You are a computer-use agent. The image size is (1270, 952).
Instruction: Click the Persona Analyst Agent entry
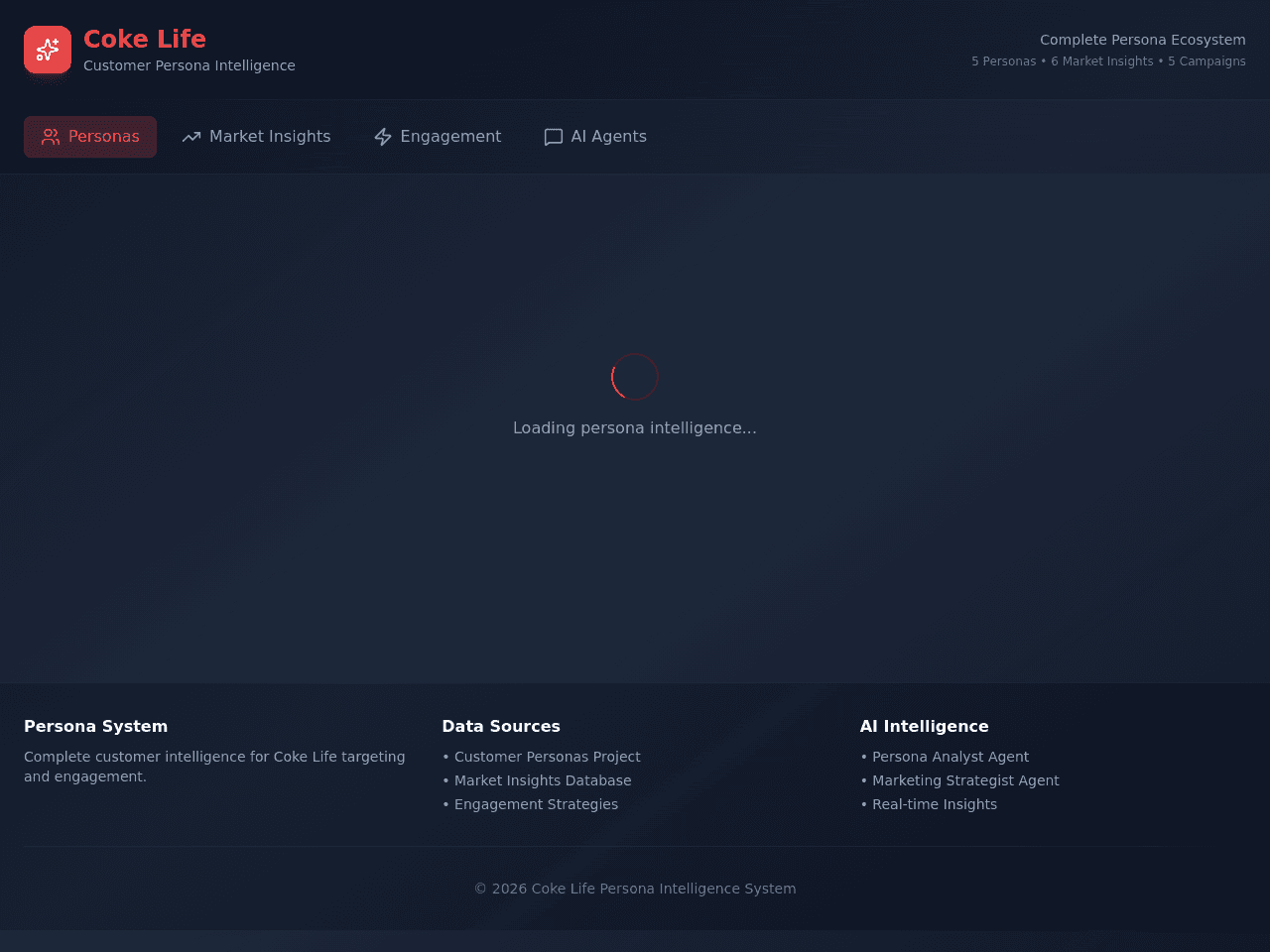(945, 757)
